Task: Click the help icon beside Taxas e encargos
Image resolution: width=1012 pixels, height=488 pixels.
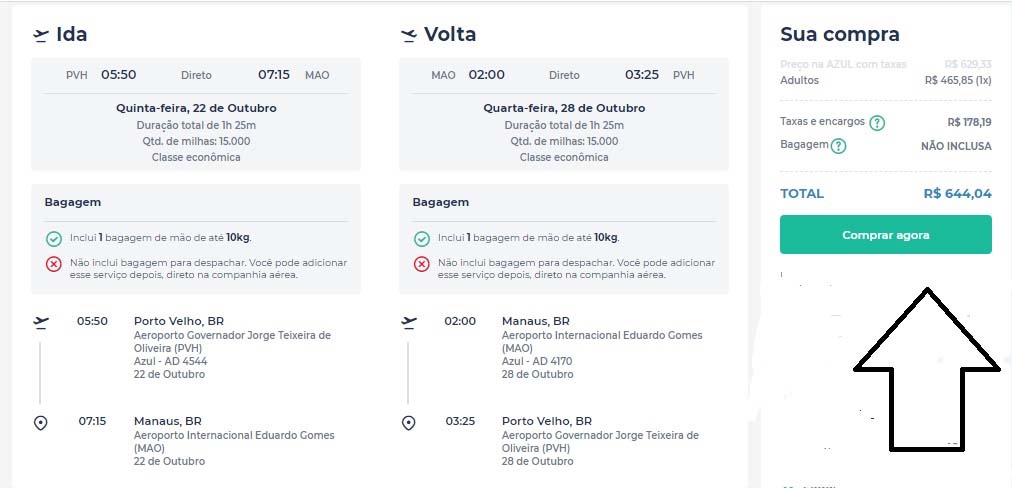Action: click(877, 123)
